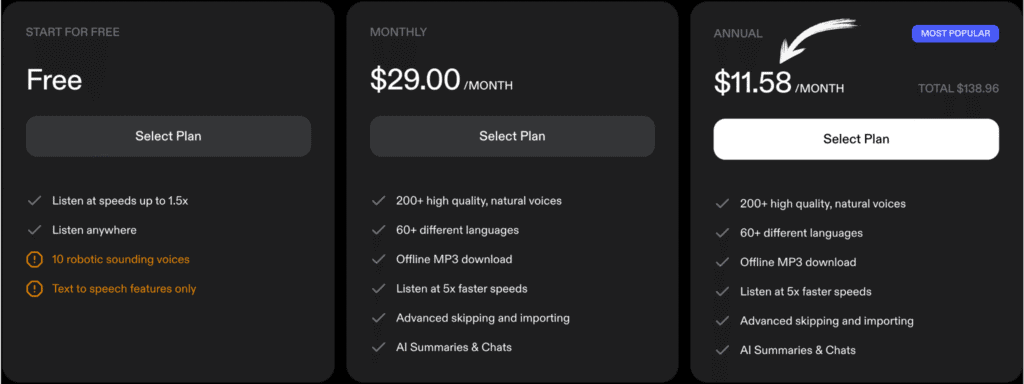Viewport: 1024px width, 384px height.
Task: Click checkmark next to Listen anywhere
Action: coord(34,230)
